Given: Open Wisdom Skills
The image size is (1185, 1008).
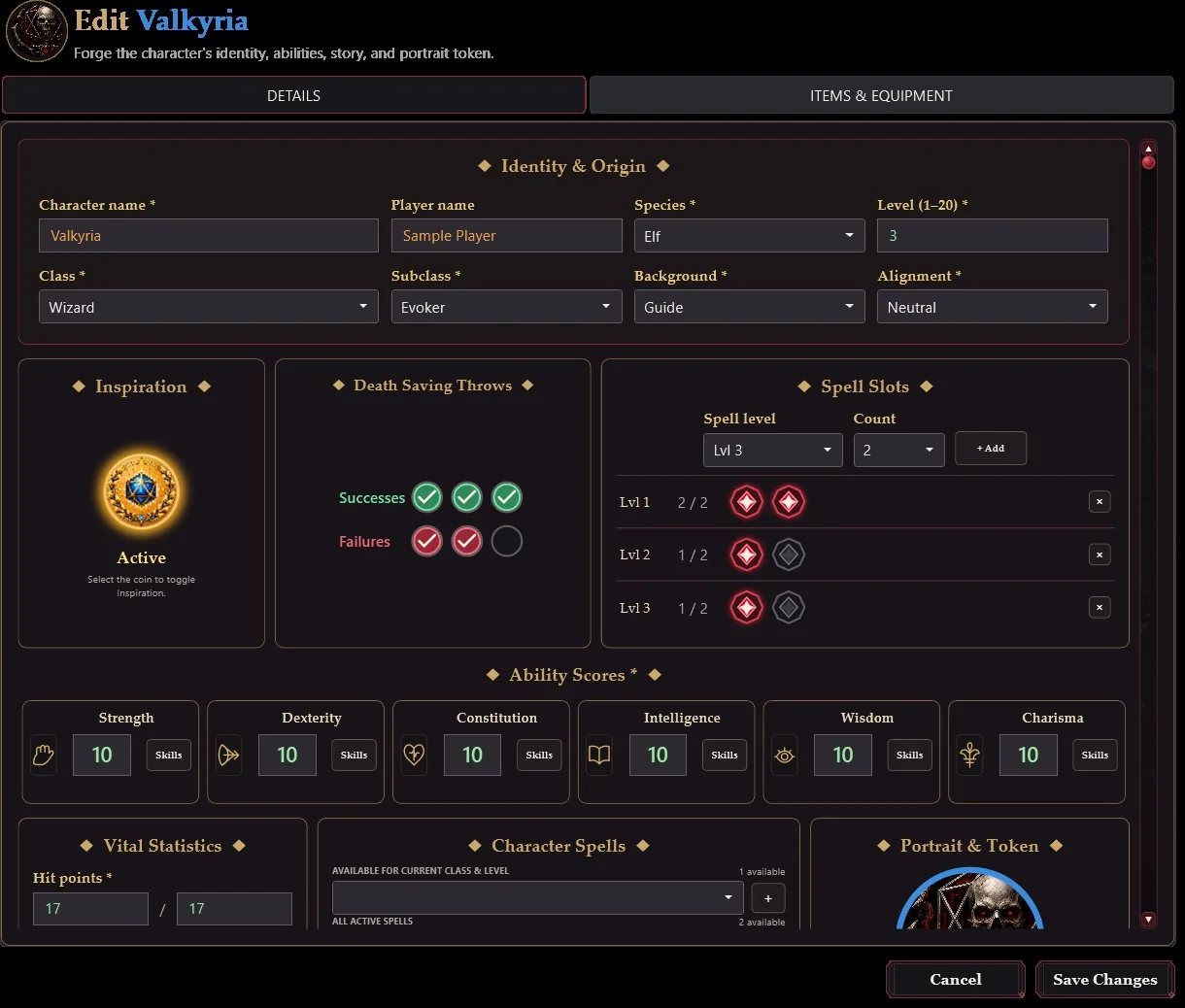Looking at the screenshot, I should [x=910, y=755].
